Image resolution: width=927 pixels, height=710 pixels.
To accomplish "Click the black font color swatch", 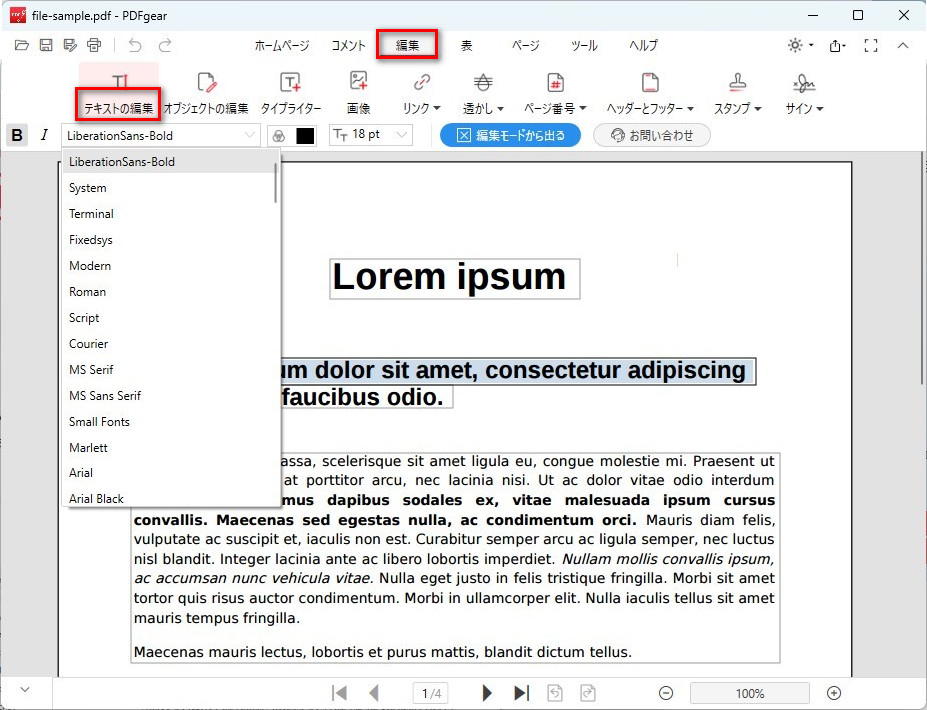I will (x=305, y=136).
